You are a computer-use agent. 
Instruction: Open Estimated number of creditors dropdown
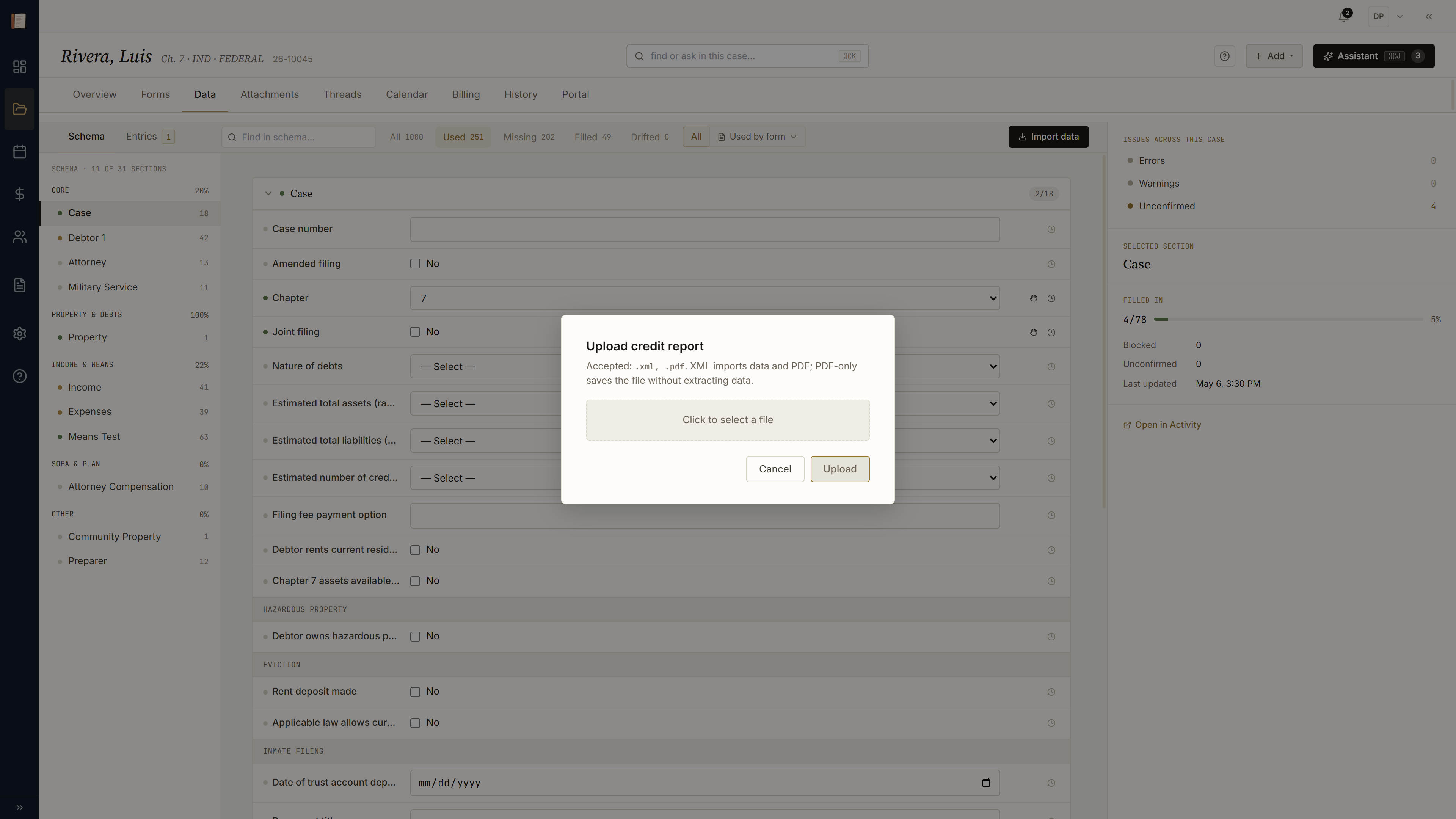pos(705,478)
